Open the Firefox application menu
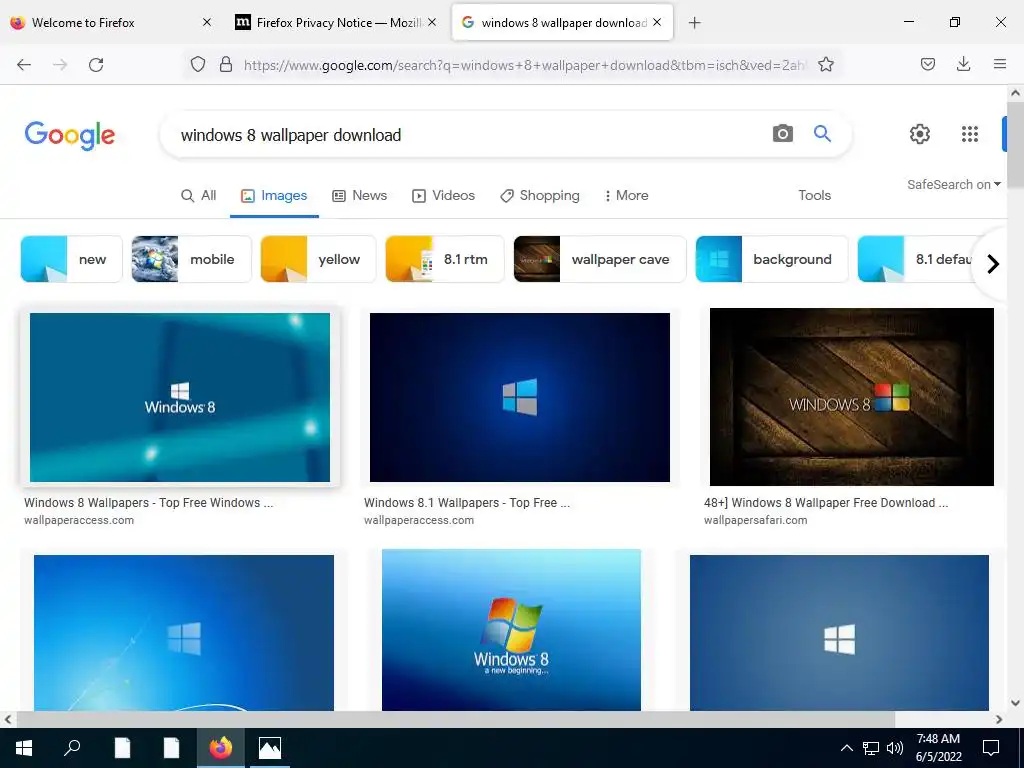 tap(999, 64)
